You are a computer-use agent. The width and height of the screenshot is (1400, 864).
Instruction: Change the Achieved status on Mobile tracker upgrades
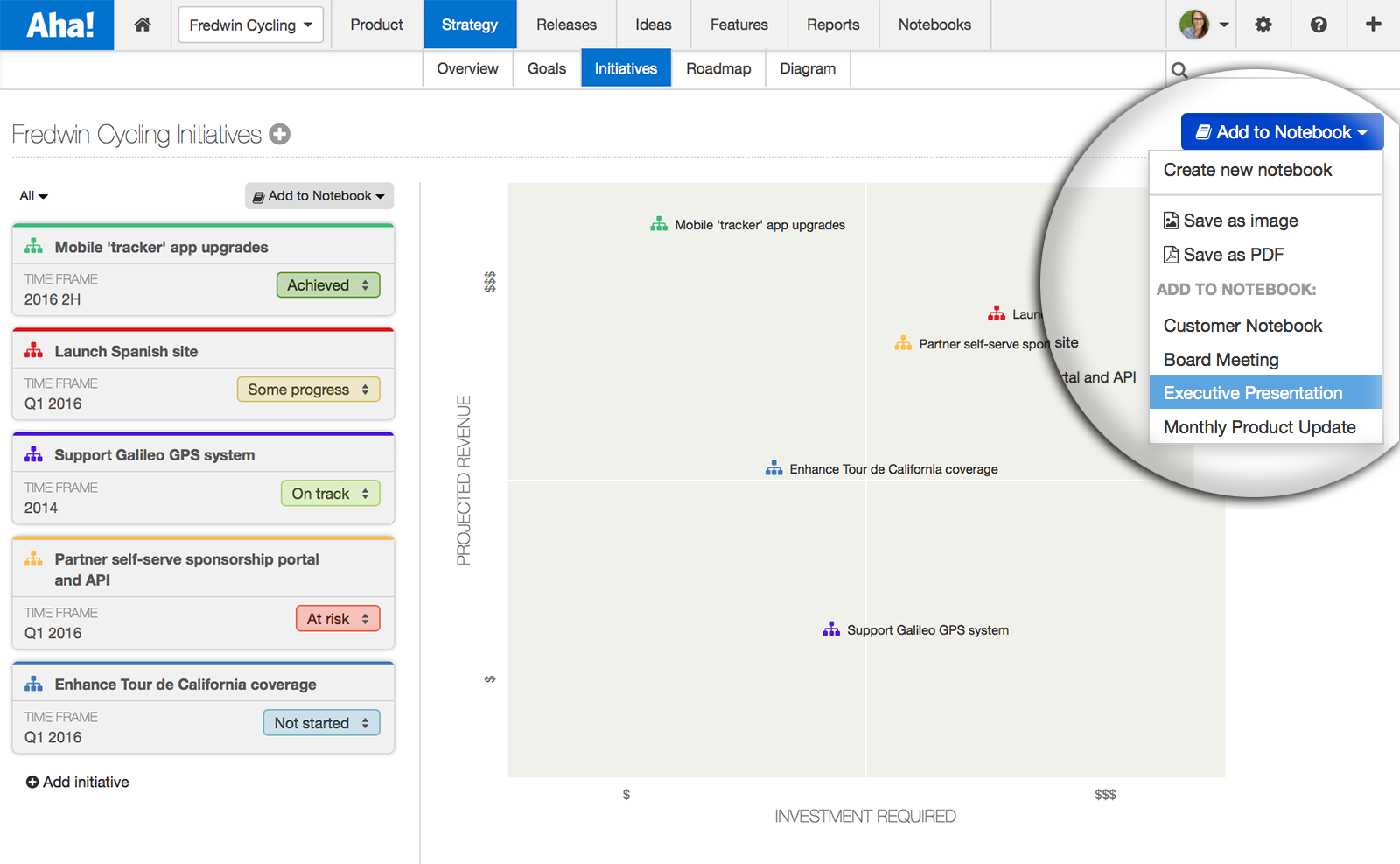pyautogui.click(x=328, y=284)
